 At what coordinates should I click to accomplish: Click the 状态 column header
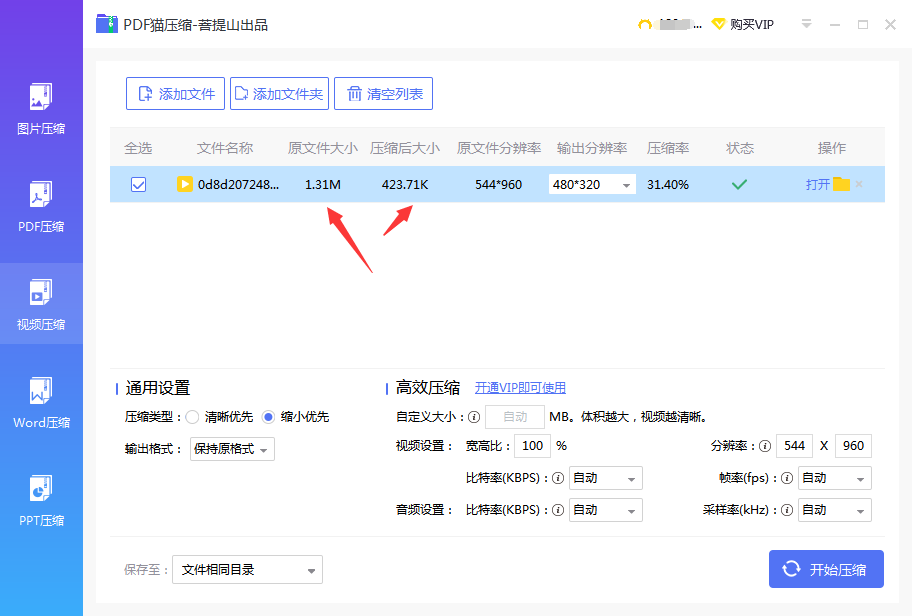coord(740,148)
